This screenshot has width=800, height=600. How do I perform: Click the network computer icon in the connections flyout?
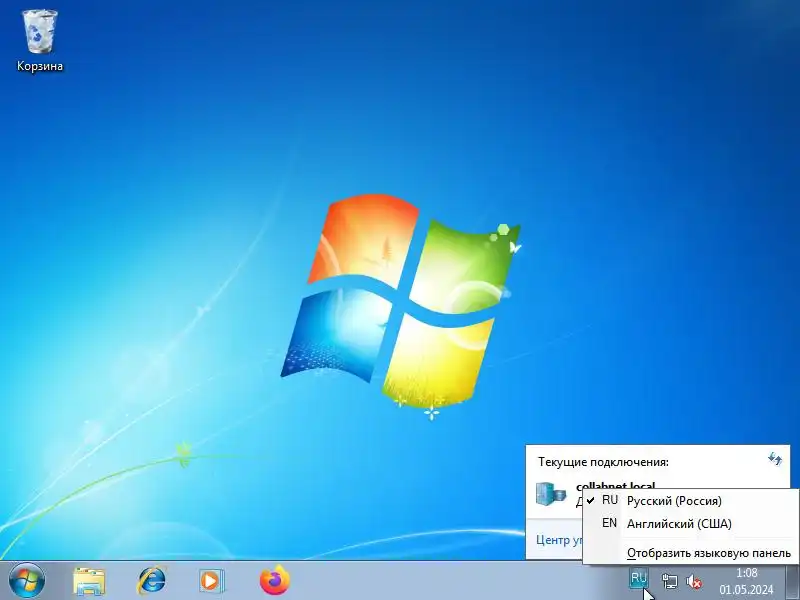[x=551, y=493]
